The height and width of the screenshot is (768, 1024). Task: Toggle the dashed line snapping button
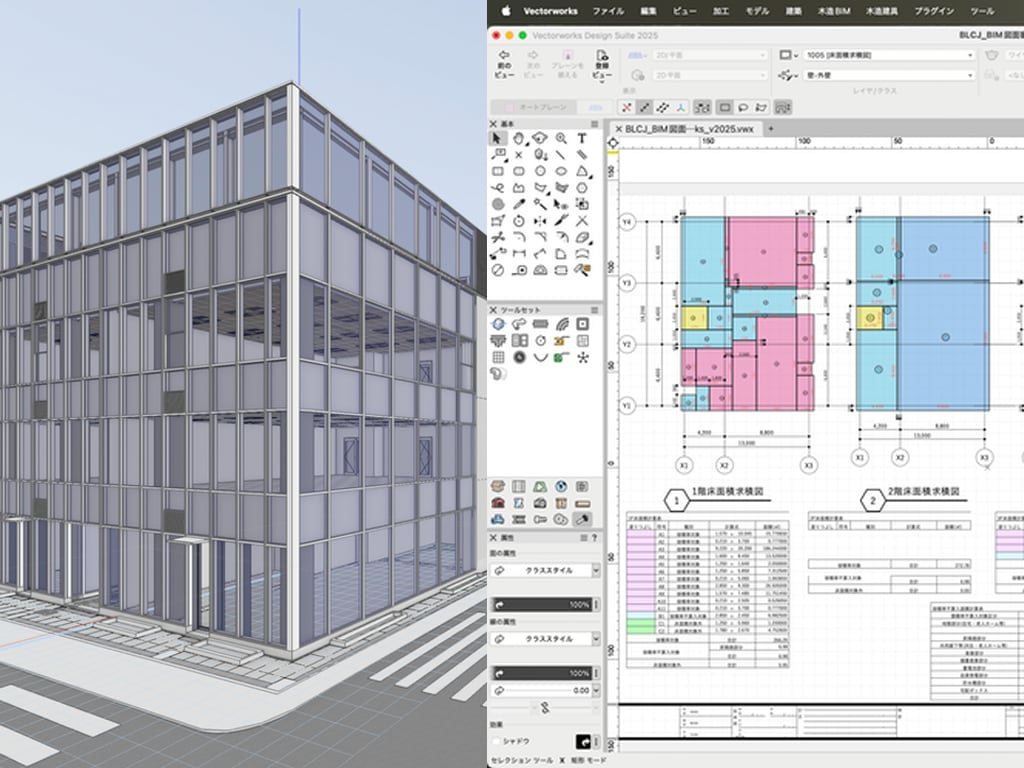pos(663,107)
